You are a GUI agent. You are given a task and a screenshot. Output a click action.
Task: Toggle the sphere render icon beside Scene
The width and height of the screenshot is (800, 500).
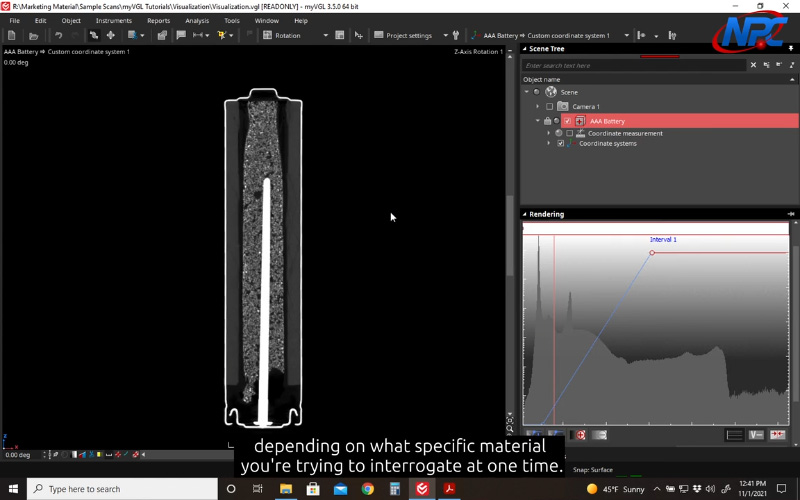tap(536, 92)
